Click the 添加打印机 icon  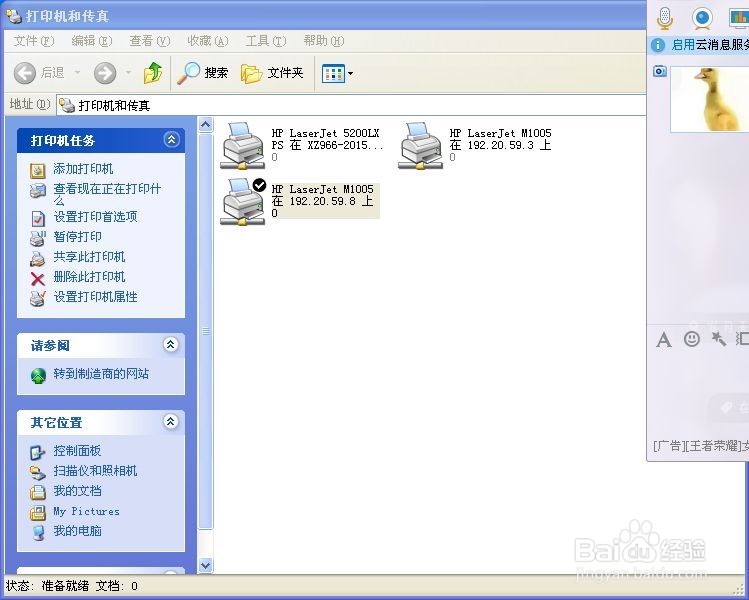[38, 170]
